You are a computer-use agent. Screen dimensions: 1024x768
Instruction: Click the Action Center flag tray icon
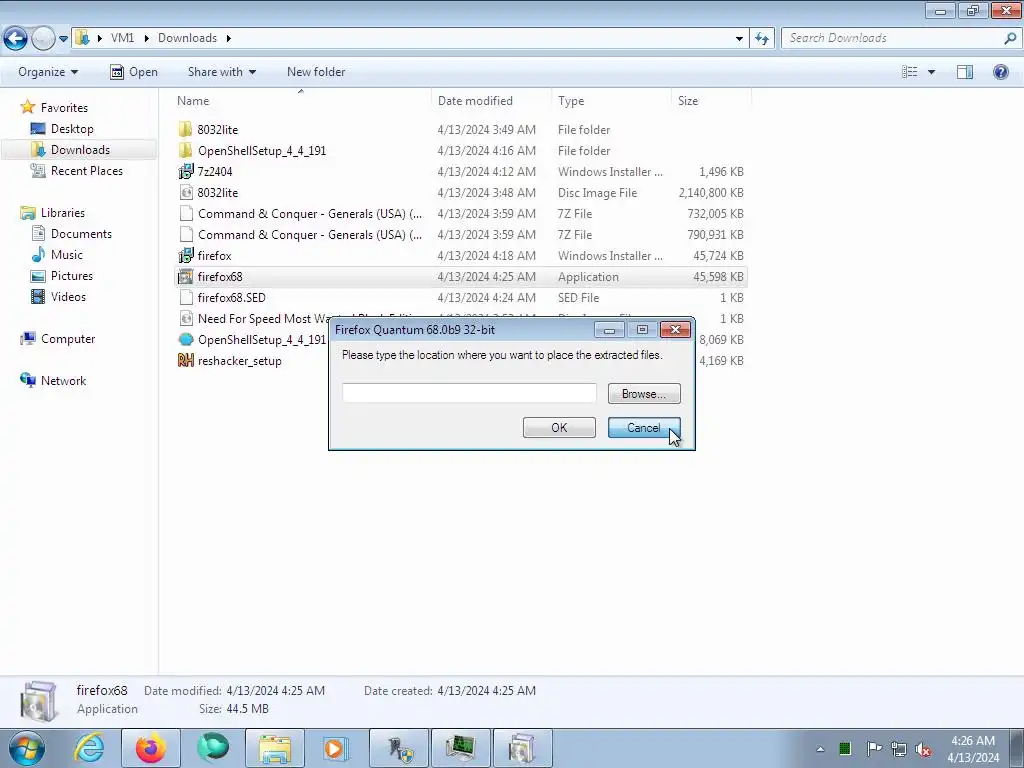point(874,749)
